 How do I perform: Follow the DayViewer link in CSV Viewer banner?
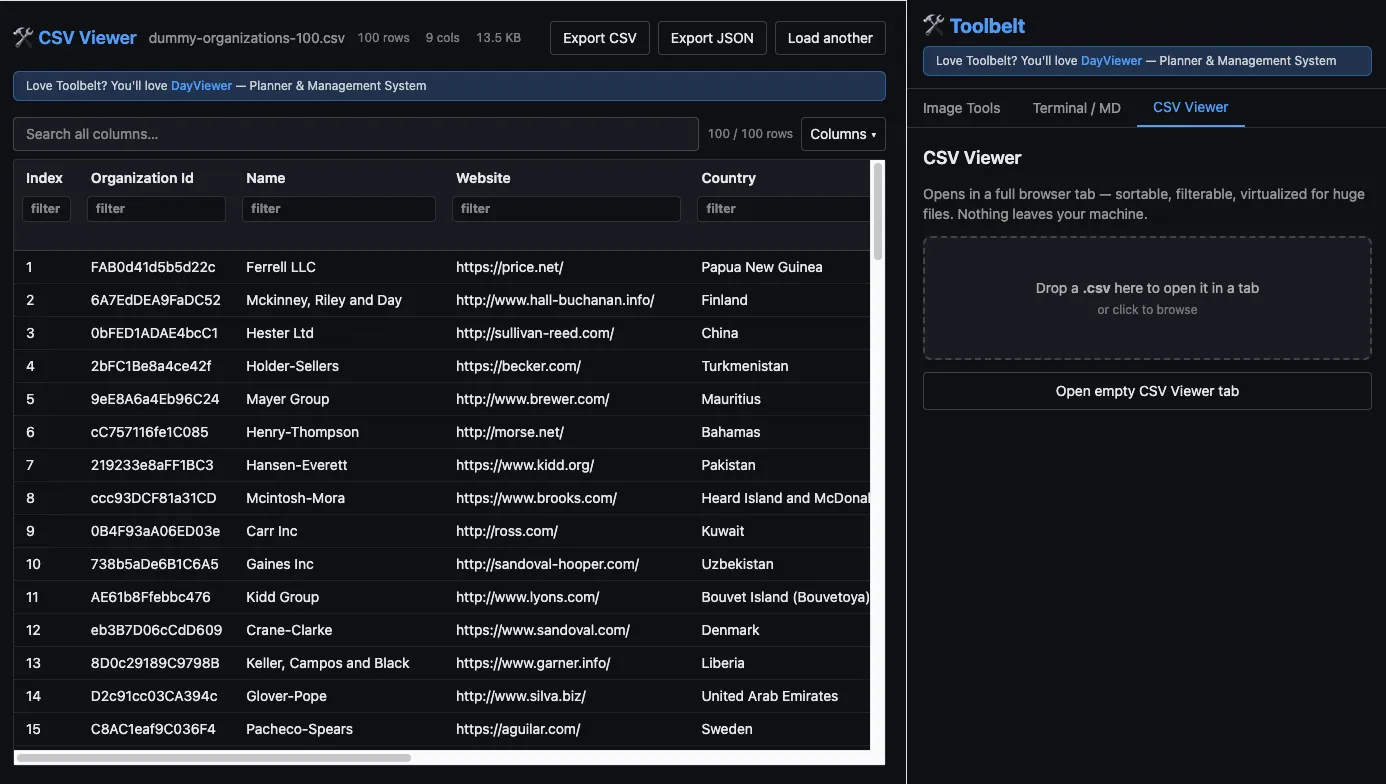(201, 86)
